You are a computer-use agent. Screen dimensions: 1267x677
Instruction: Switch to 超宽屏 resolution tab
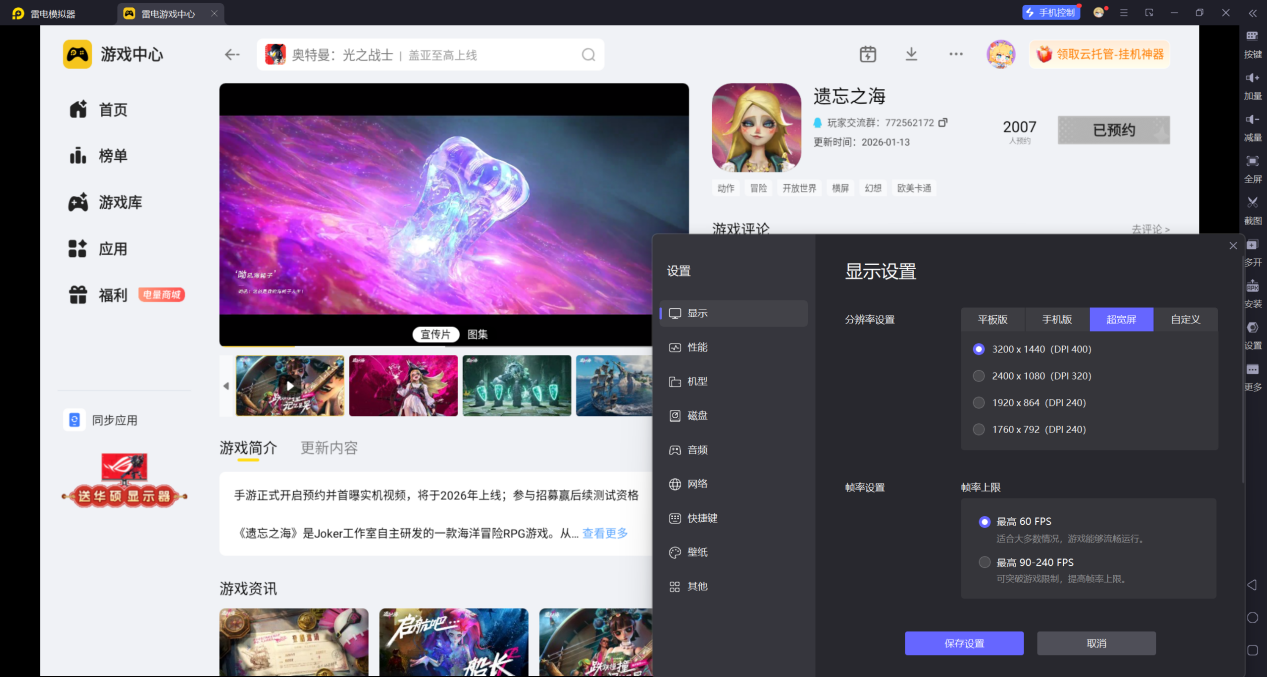click(1121, 320)
